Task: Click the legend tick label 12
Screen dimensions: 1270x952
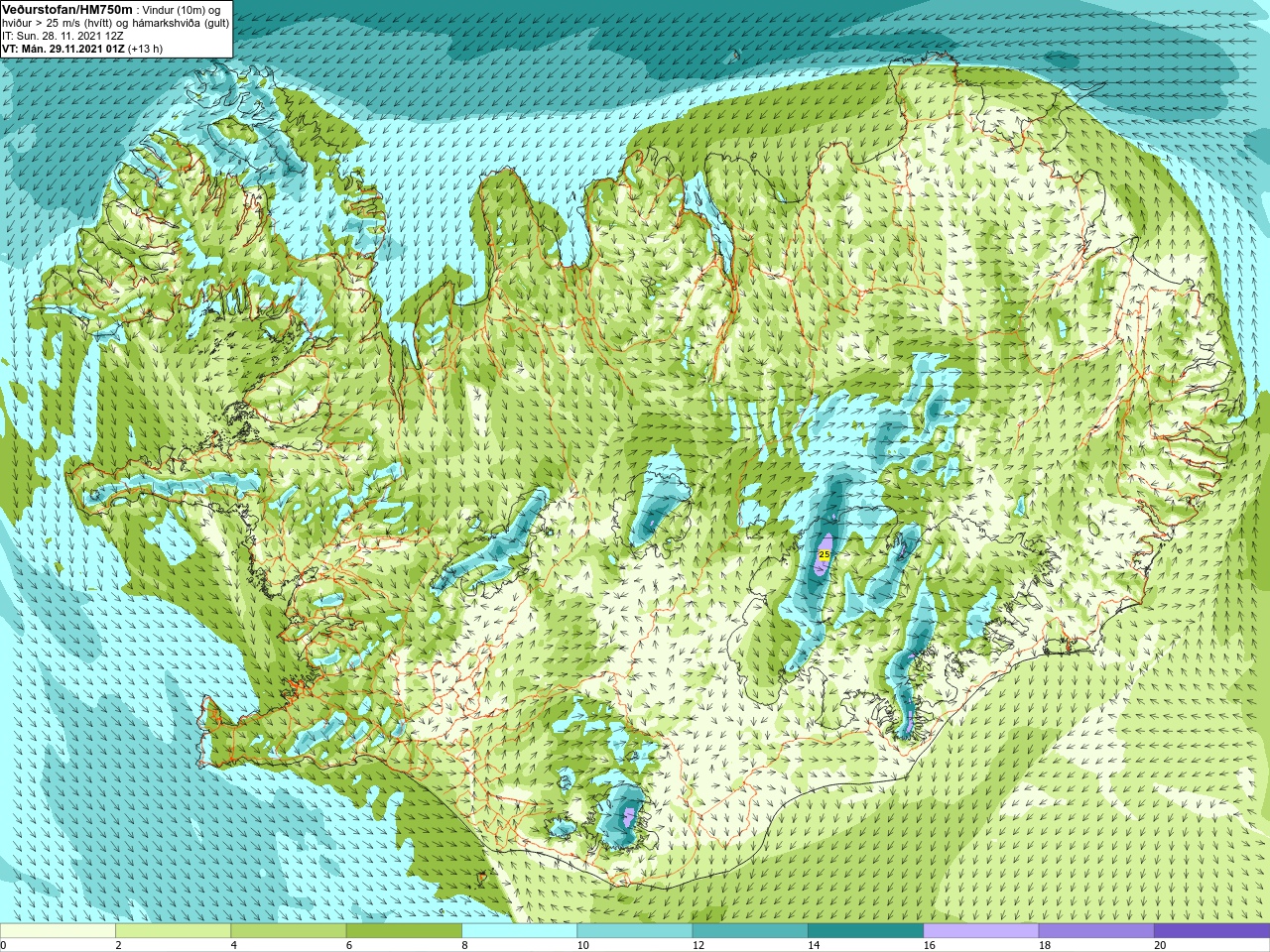Action: coord(698,945)
